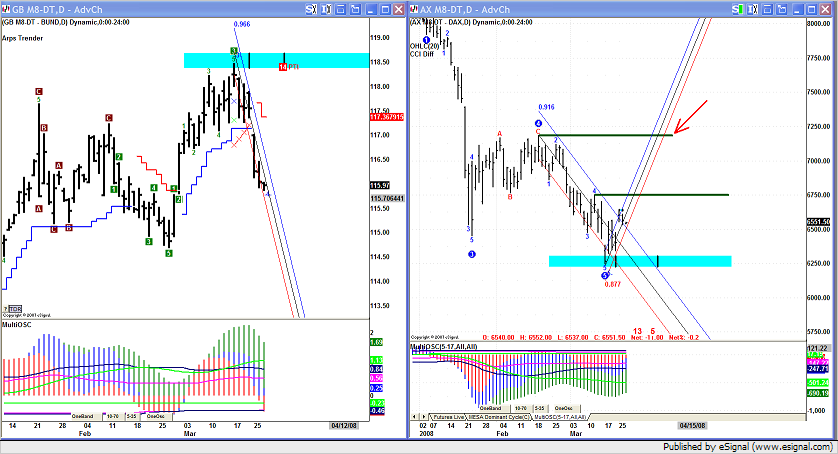Image resolution: width=838 pixels, height=454 pixels.
Task: Open the GB M8-DT window system menu icon
Action: (7, 8)
